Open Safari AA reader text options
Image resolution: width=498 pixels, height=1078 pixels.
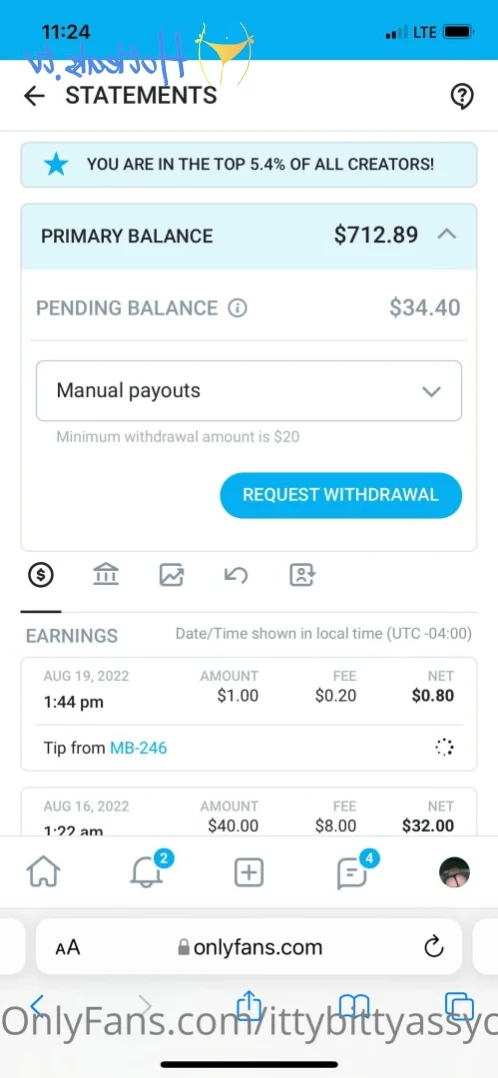[x=67, y=948]
